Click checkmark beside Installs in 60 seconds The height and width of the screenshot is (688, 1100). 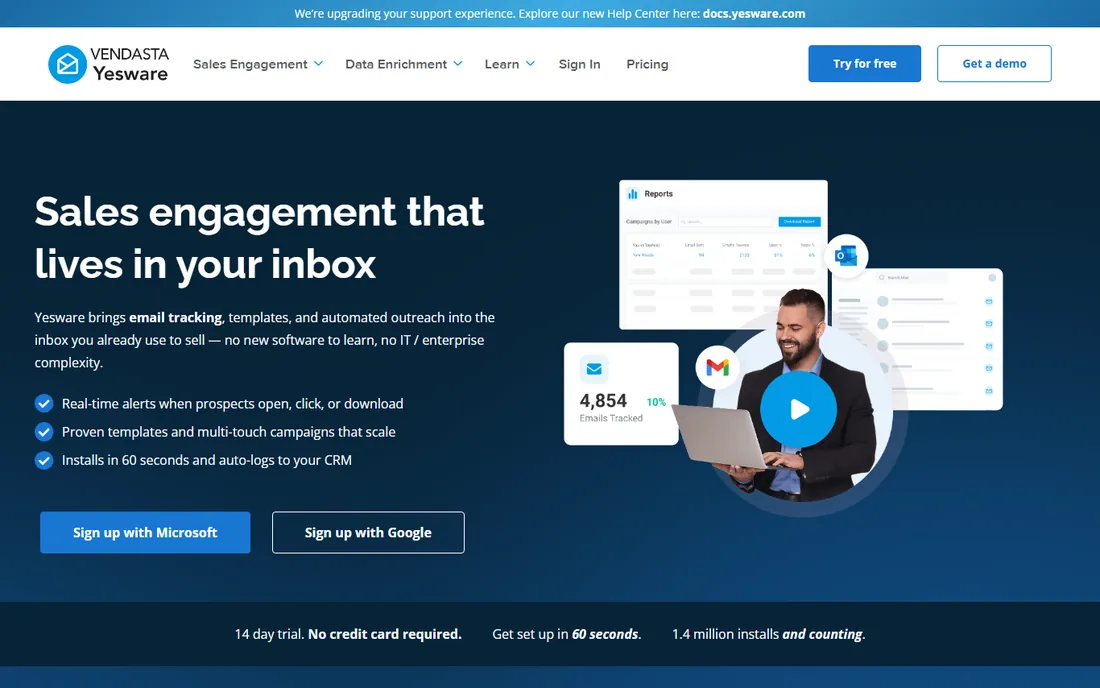pos(43,460)
